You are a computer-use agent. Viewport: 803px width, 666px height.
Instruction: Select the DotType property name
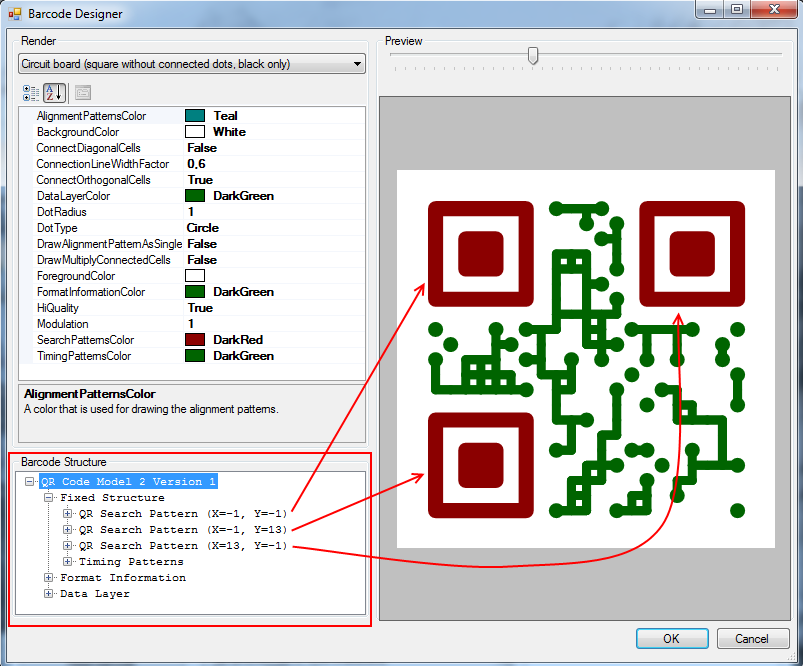[x=57, y=228]
